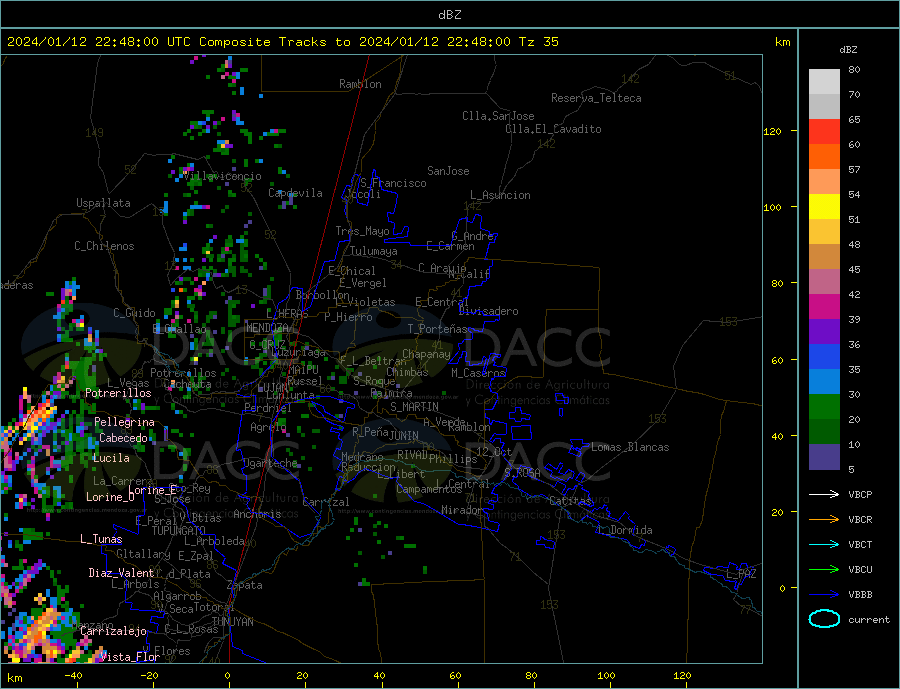Click the TUPUNGATO city label
Viewport: 900px width, 689px height.
point(178,530)
